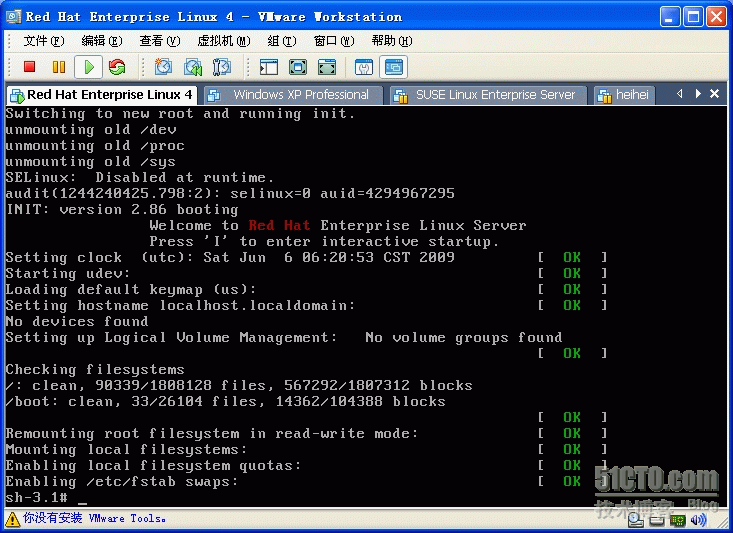The height and width of the screenshot is (533, 733).
Task: Click the network adapter status icon
Action: pyautogui.click(x=677, y=520)
